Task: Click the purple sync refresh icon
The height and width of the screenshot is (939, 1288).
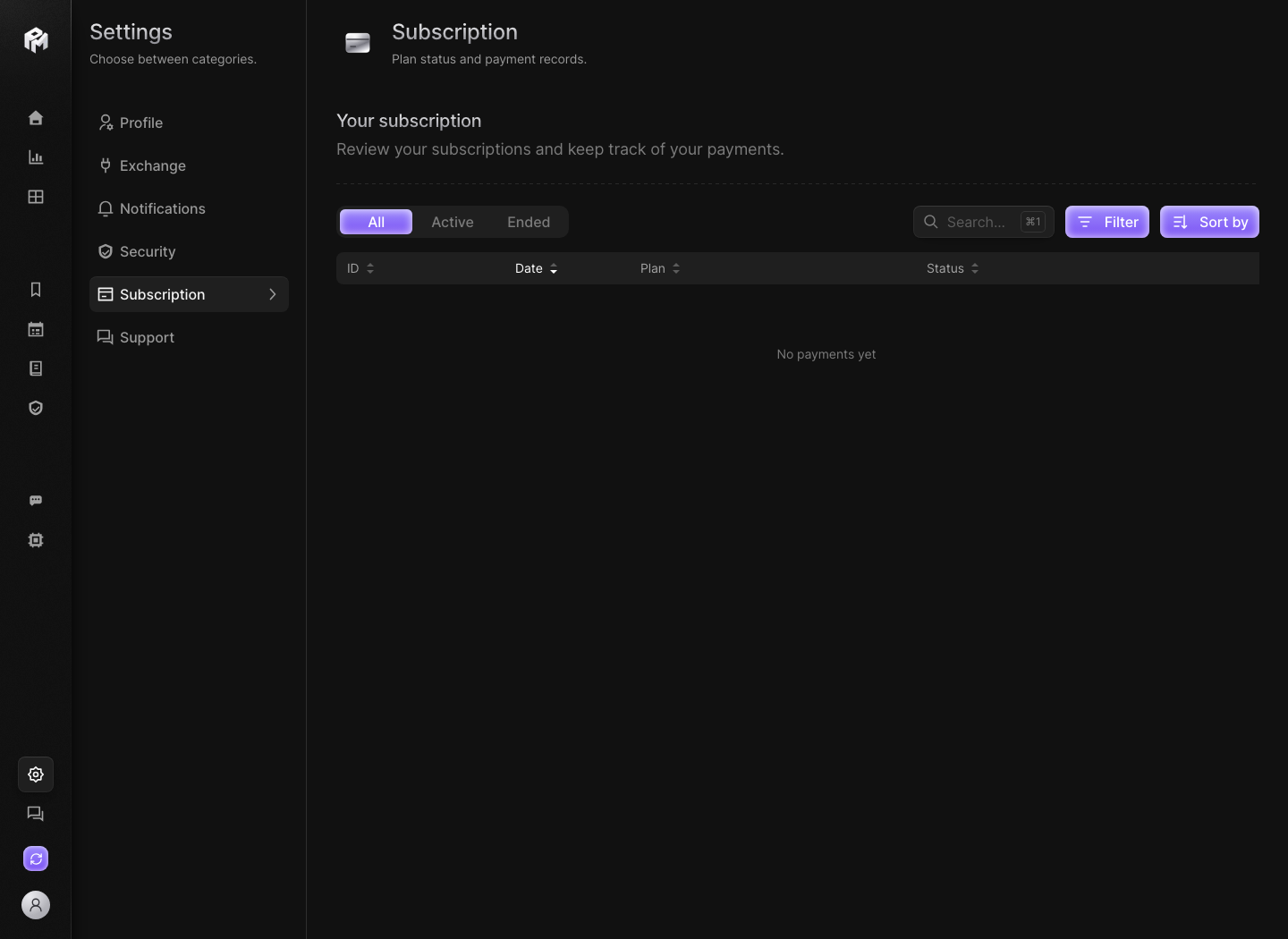Action: click(36, 859)
